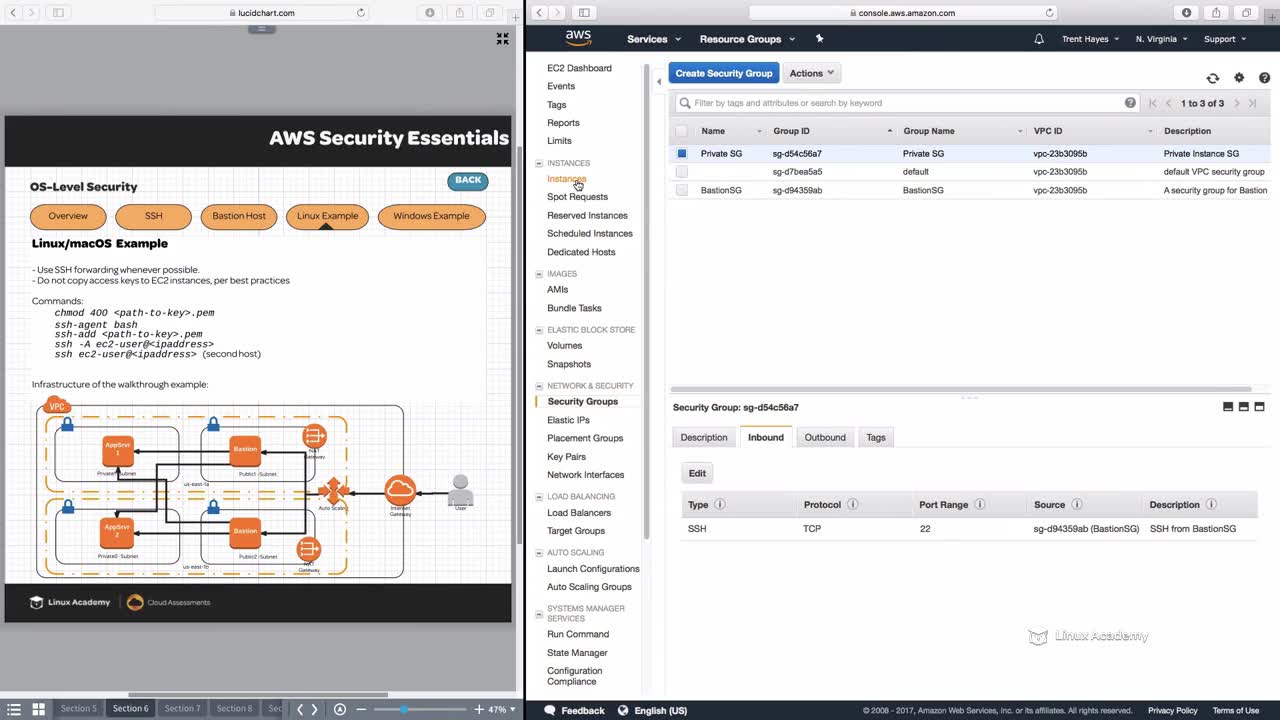Screen dimensions: 1280x720
Task: Click the help icon inside the filter box
Action: [x=1130, y=103]
